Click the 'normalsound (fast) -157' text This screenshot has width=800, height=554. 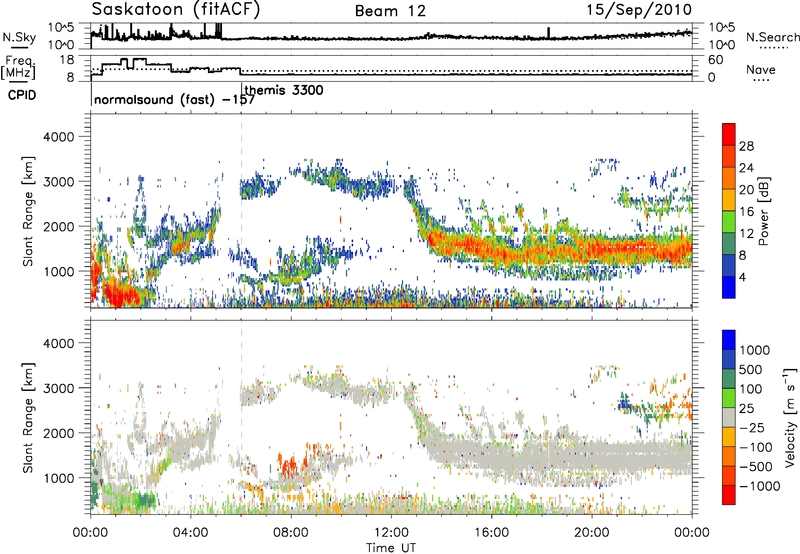[174, 99]
